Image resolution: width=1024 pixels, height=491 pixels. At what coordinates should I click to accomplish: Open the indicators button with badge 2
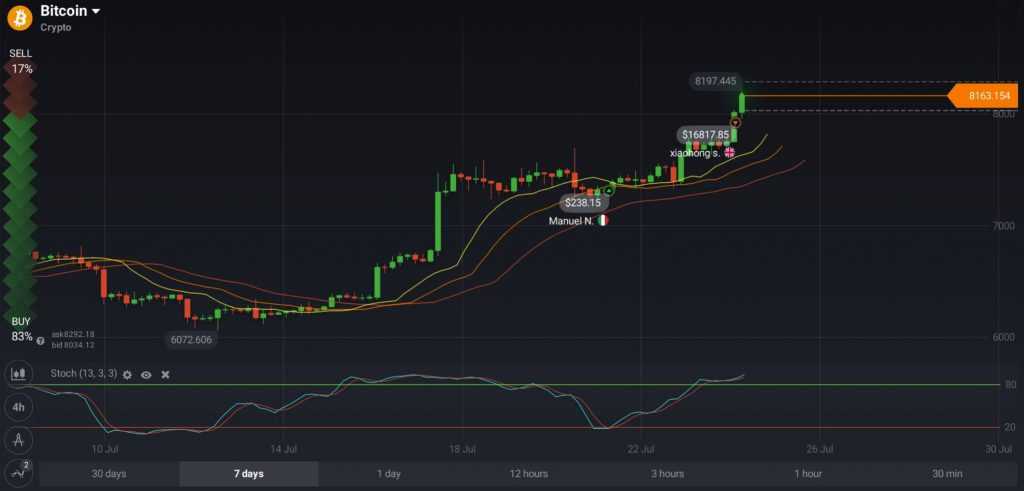coord(19,472)
